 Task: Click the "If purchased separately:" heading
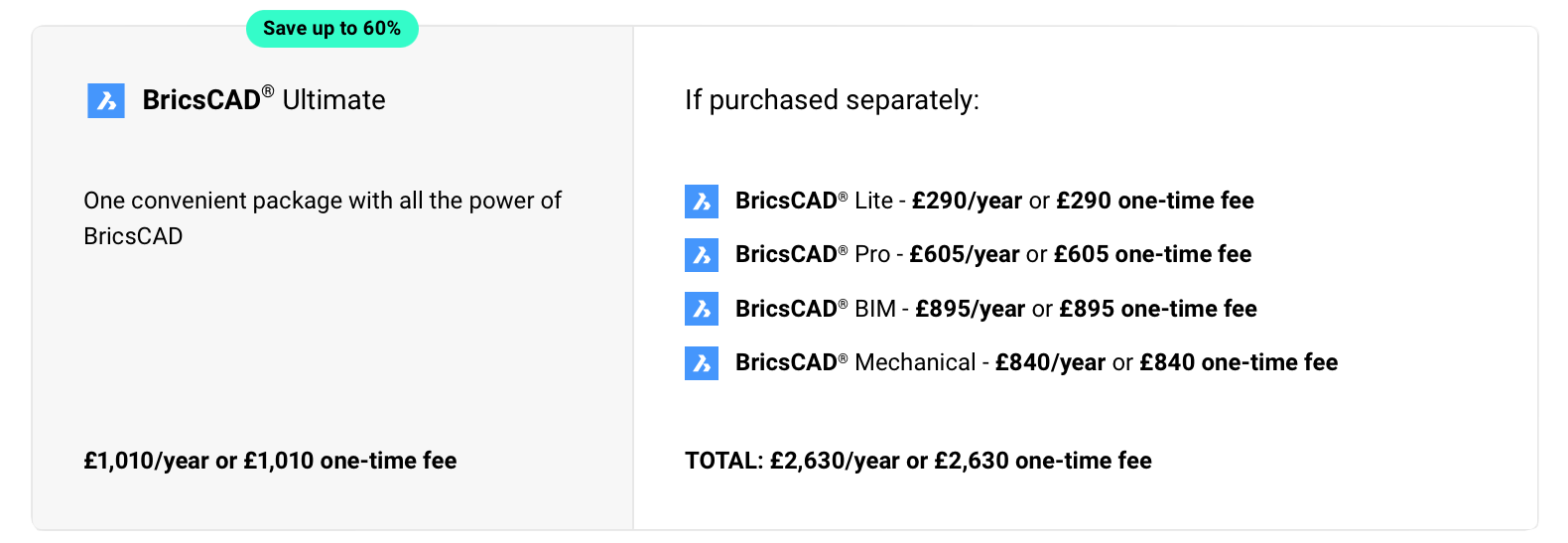(832, 100)
